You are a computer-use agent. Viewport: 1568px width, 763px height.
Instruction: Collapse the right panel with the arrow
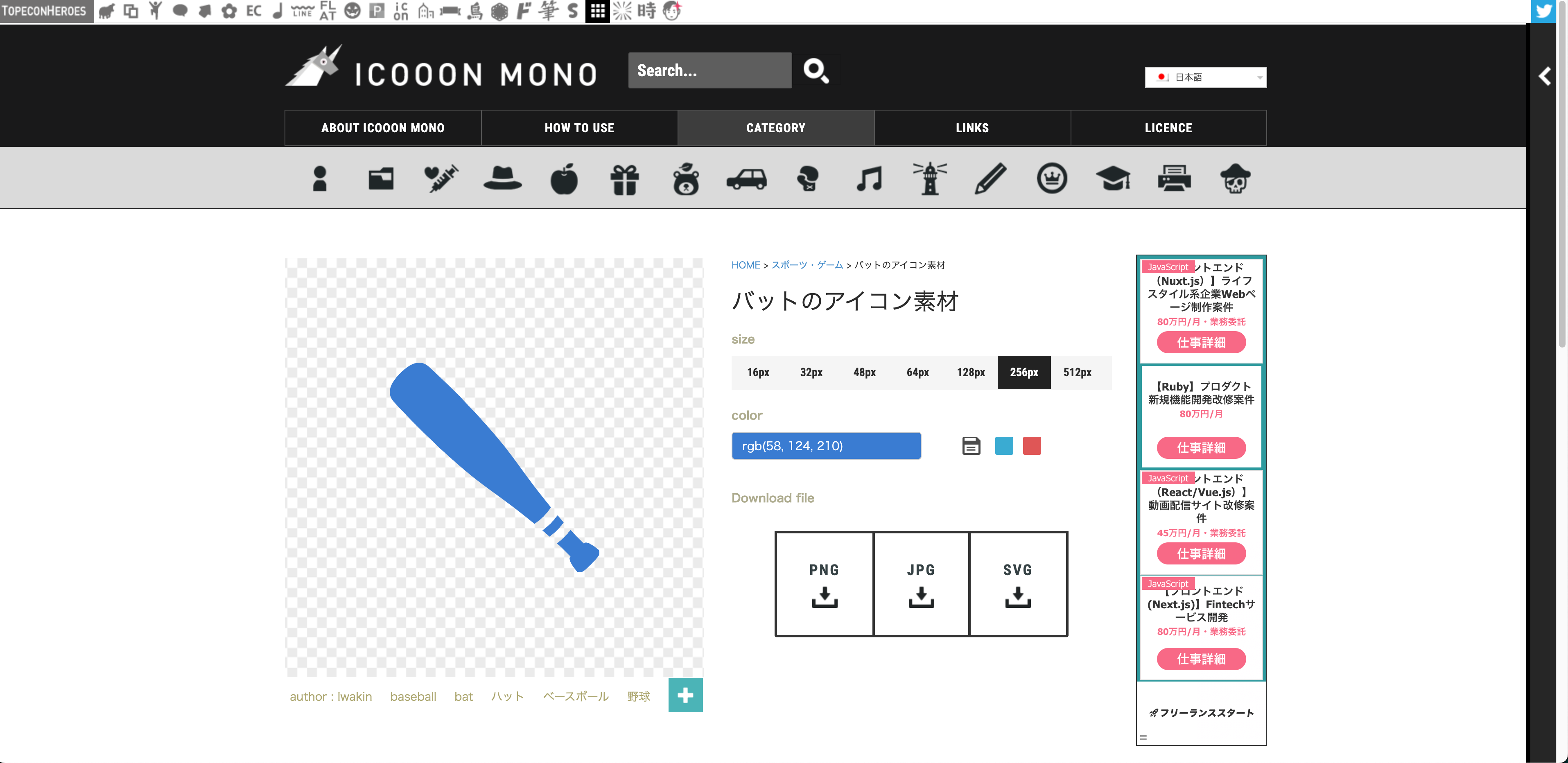1545,77
